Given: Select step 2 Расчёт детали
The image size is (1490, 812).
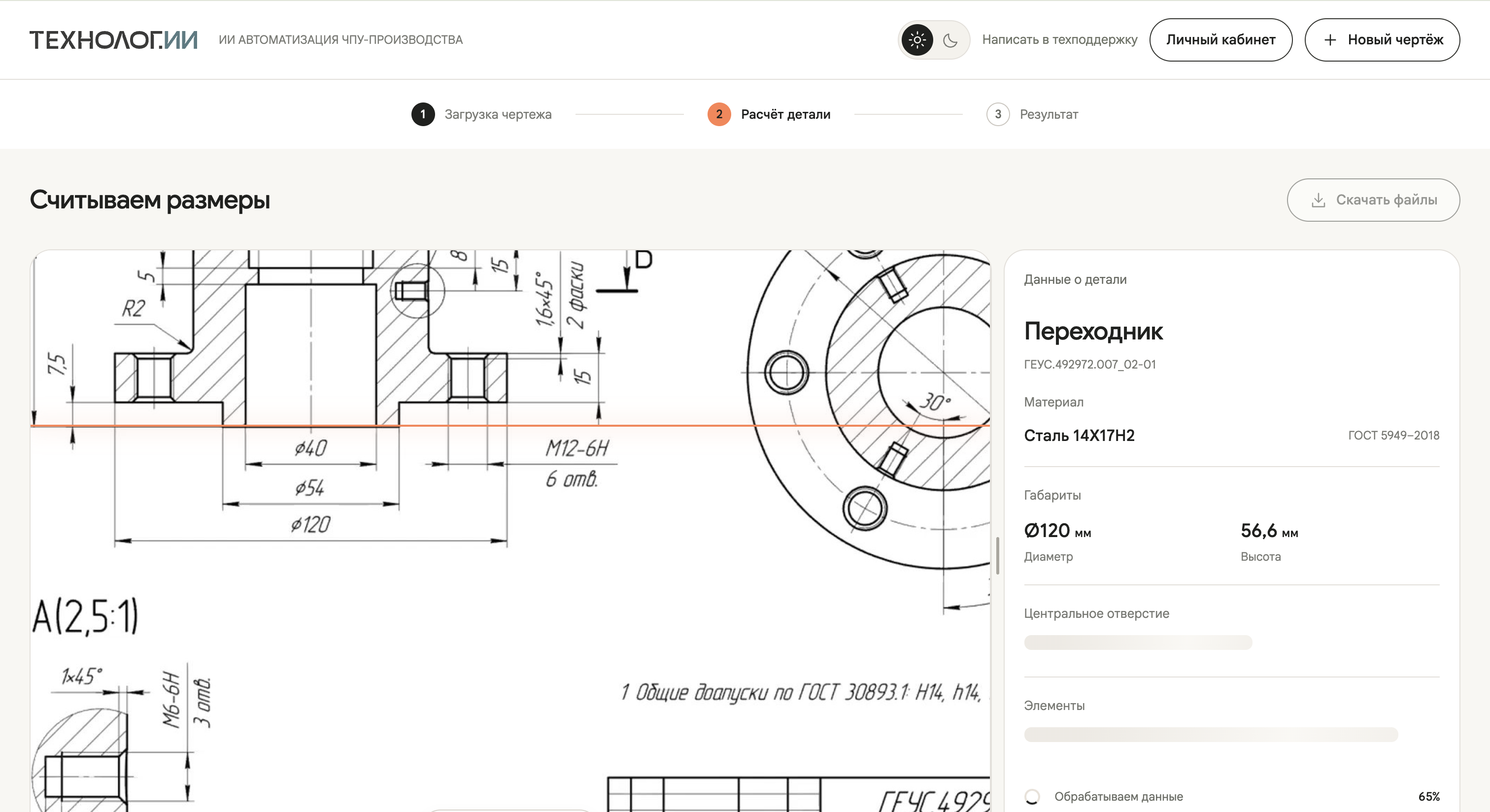Looking at the screenshot, I should pos(769,114).
